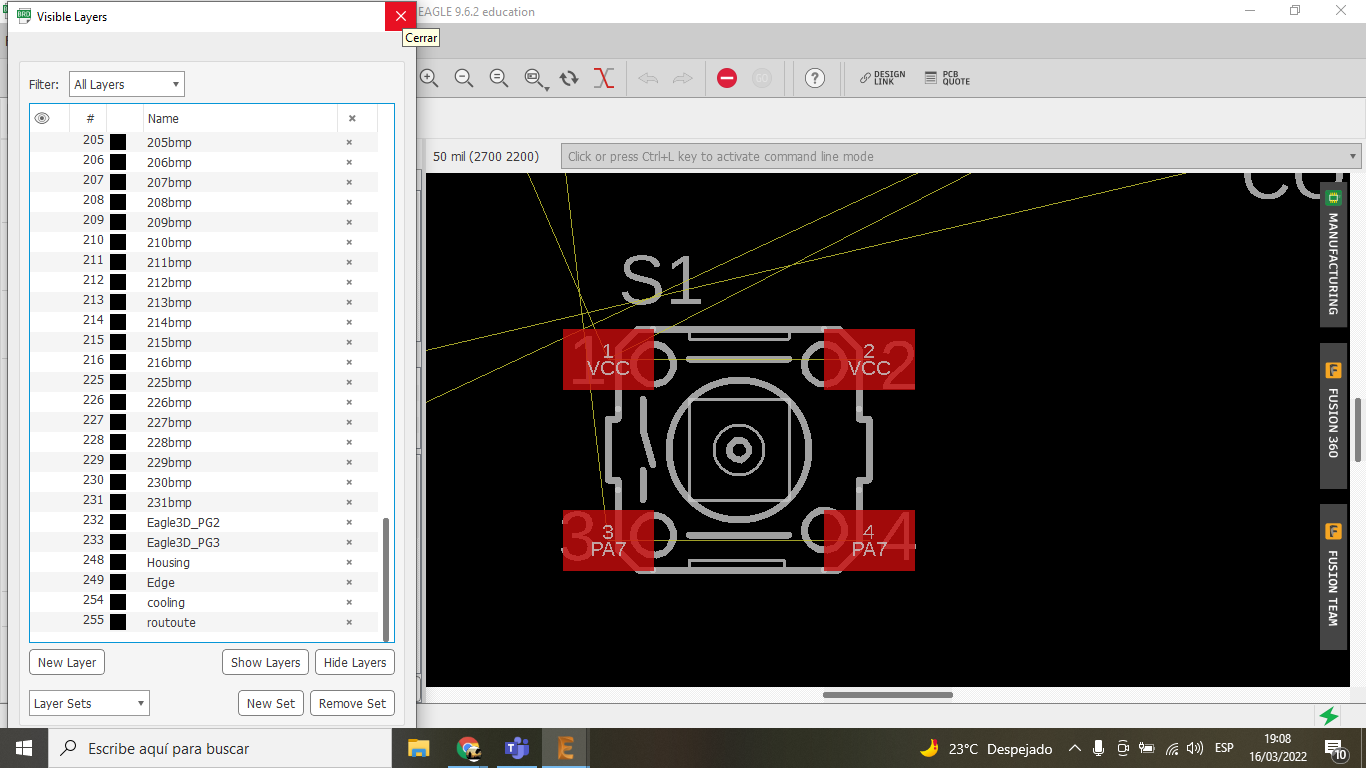1366x768 pixels.
Task: Open the command line history dropdown arrow
Action: pyautogui.click(x=1354, y=156)
